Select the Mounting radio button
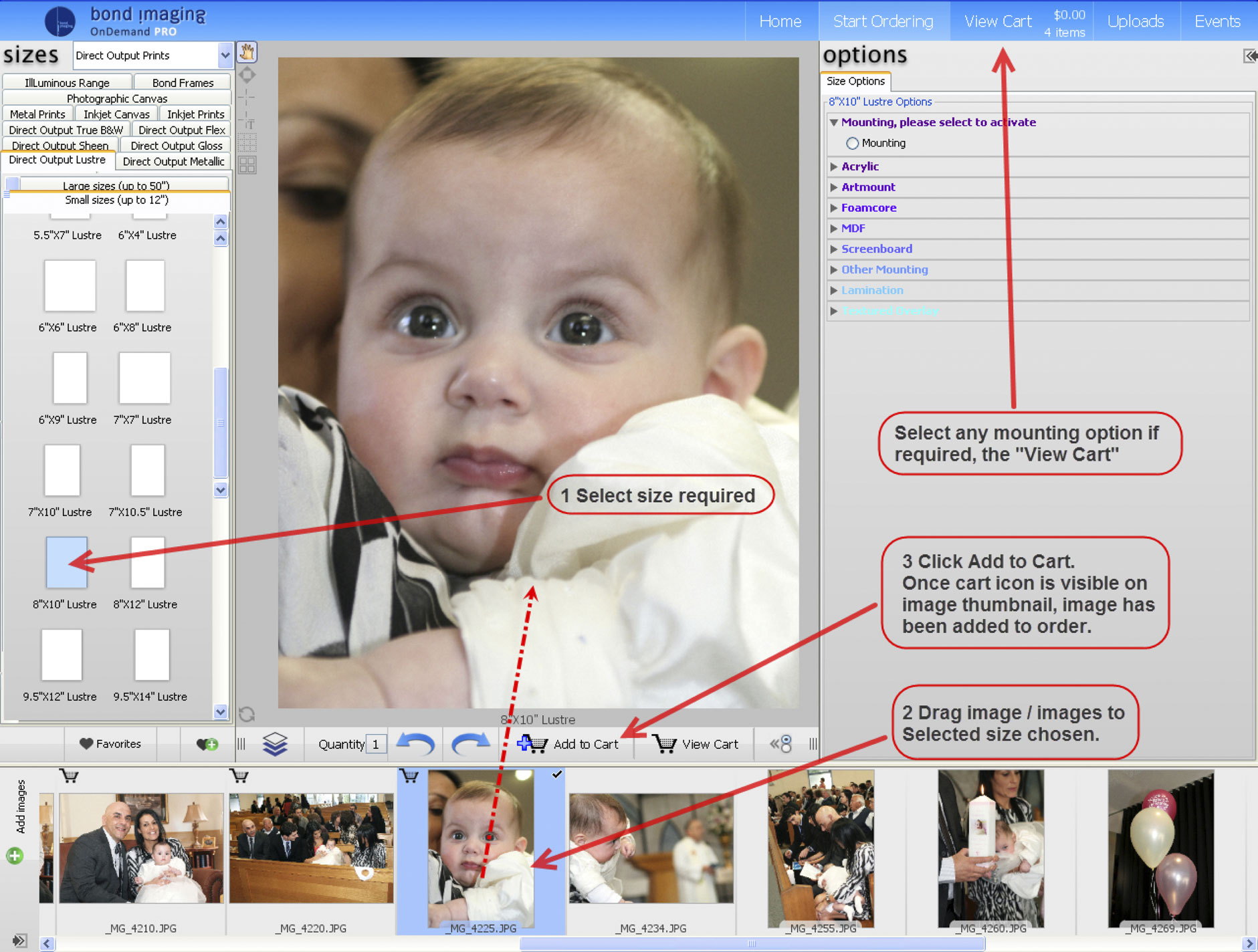The image size is (1258, 952). 852,143
